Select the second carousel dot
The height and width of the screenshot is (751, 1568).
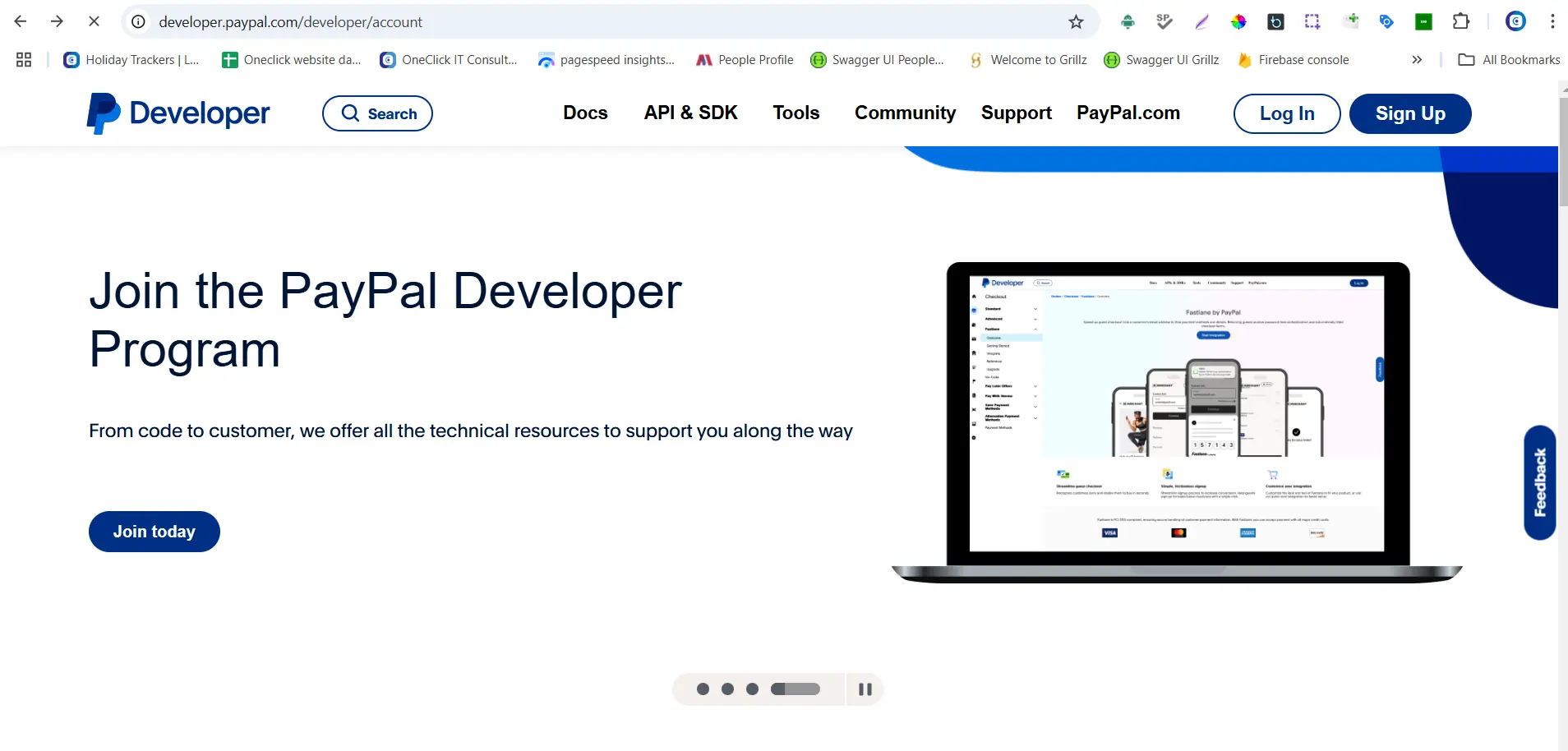point(727,689)
